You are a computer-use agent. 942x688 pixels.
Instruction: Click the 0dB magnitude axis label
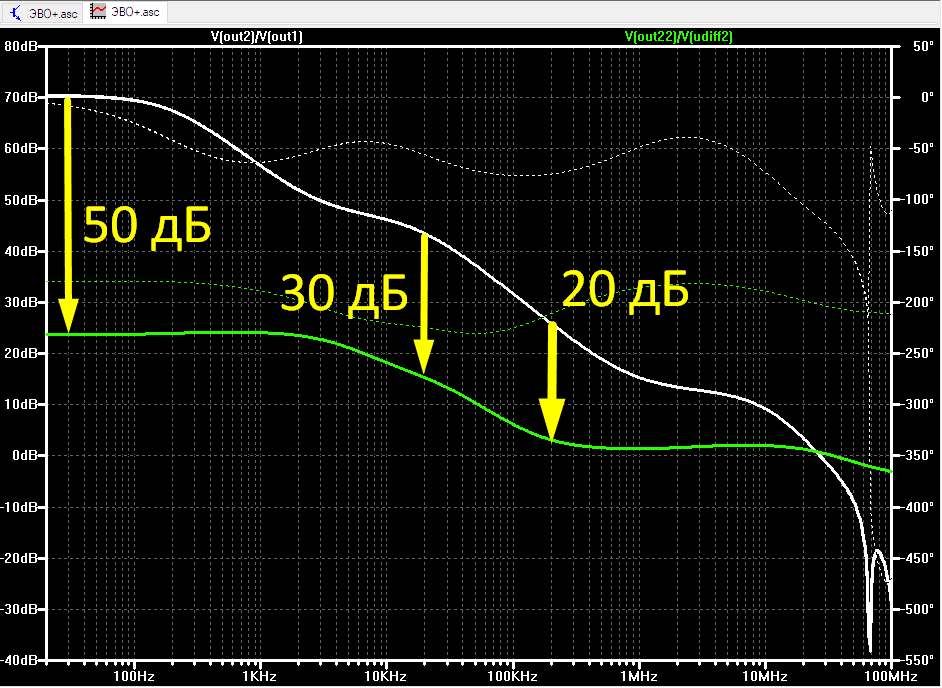[x=25, y=455]
